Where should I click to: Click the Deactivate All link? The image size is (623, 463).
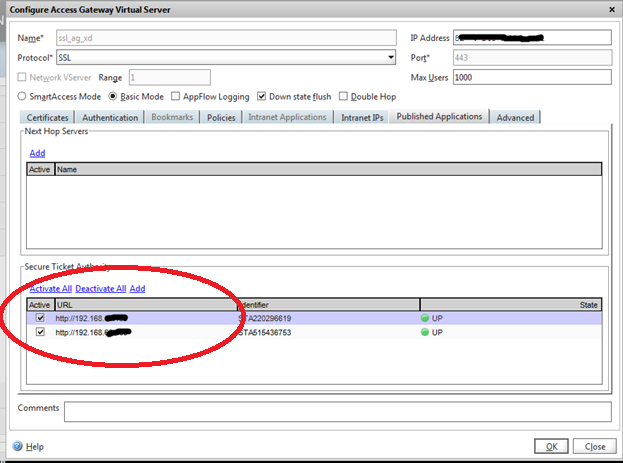click(101, 289)
